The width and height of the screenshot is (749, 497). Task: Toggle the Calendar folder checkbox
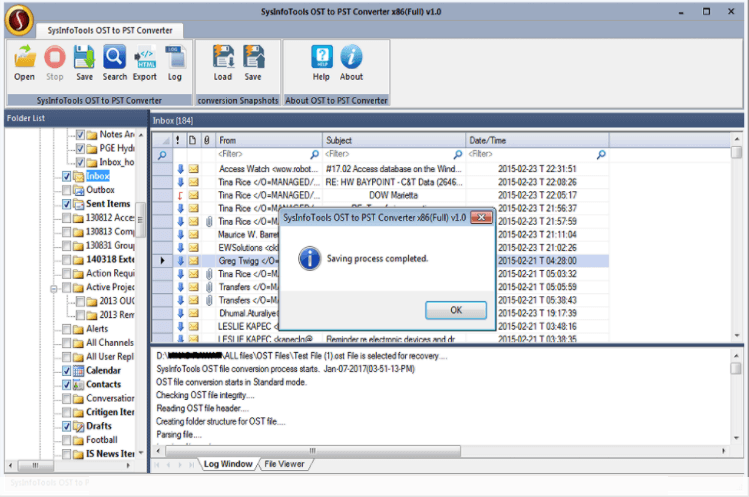point(66,371)
